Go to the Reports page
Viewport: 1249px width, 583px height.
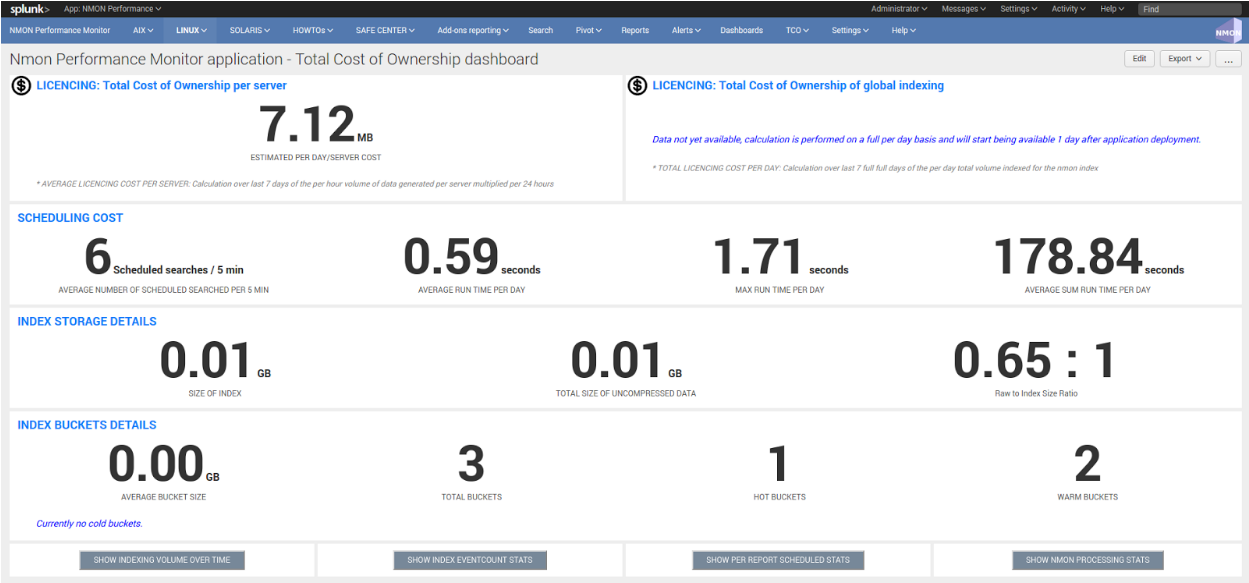pos(635,30)
